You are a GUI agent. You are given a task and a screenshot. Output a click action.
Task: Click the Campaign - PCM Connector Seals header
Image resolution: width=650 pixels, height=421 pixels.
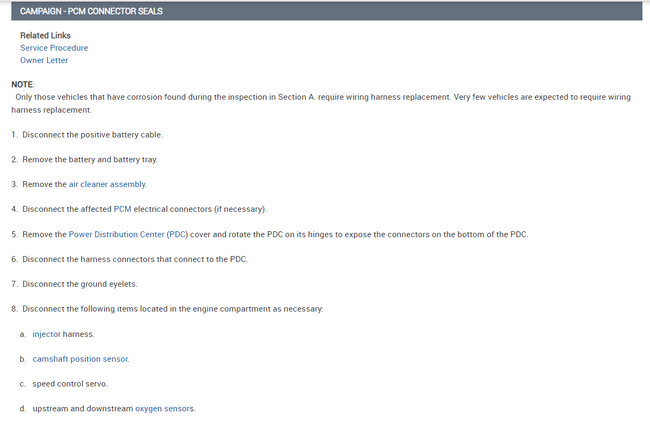(91, 11)
